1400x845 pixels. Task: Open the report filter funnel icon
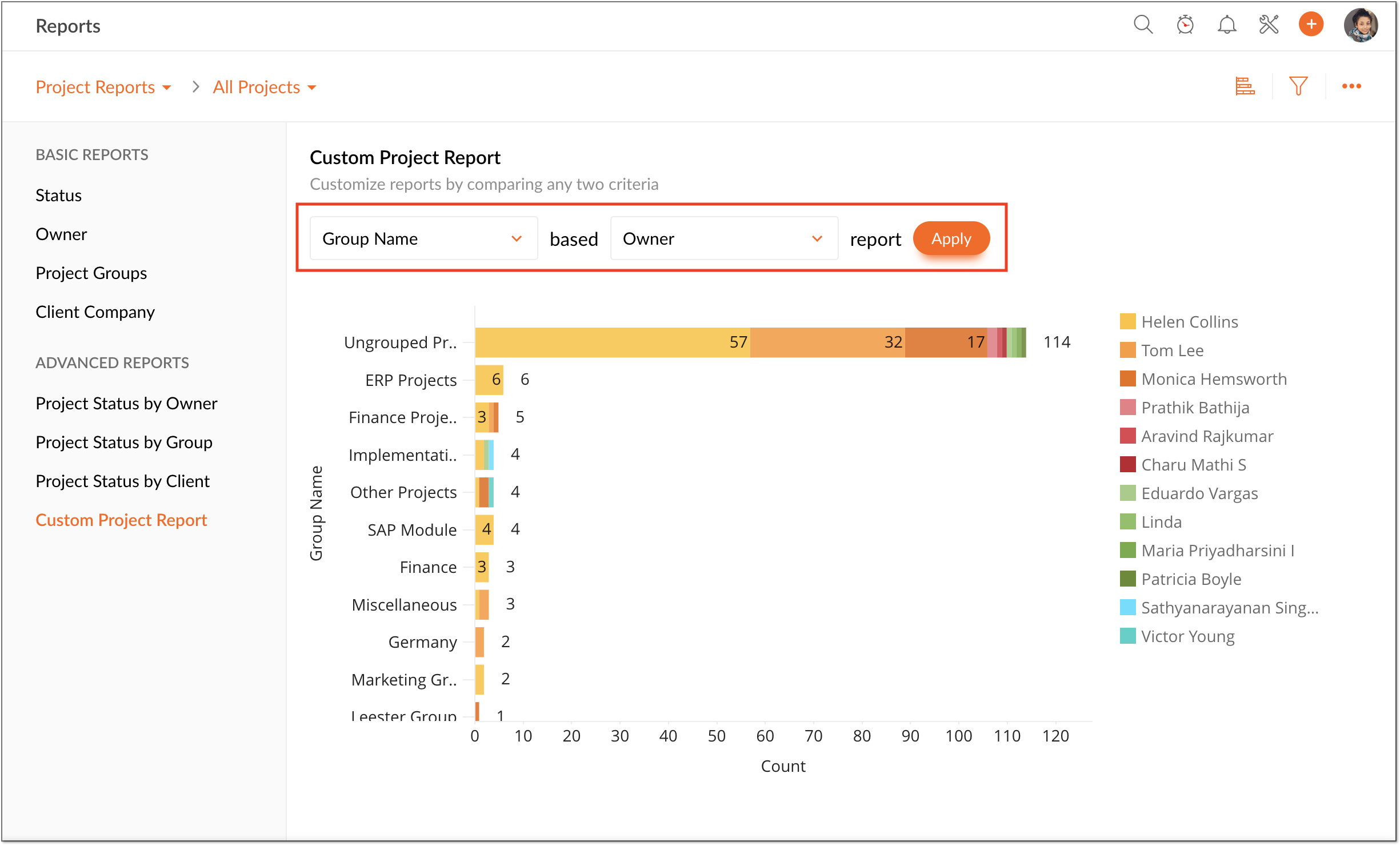(1298, 86)
